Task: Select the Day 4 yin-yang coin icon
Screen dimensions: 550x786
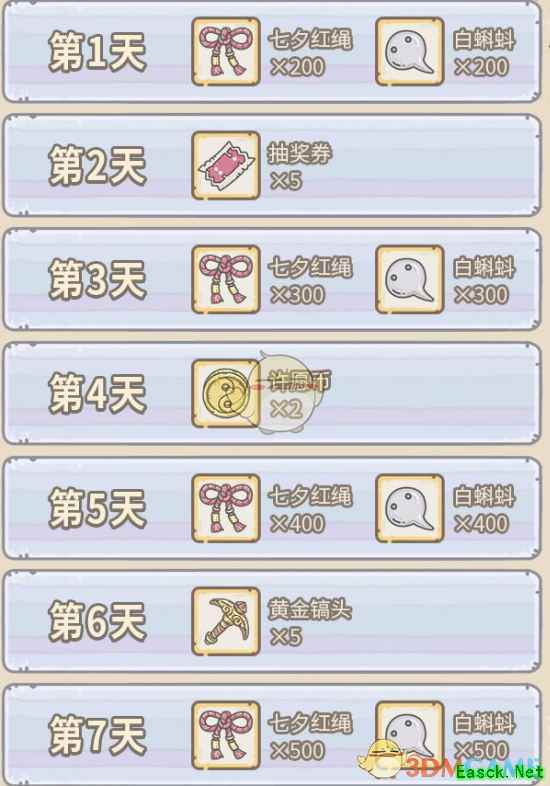Action: point(226,394)
